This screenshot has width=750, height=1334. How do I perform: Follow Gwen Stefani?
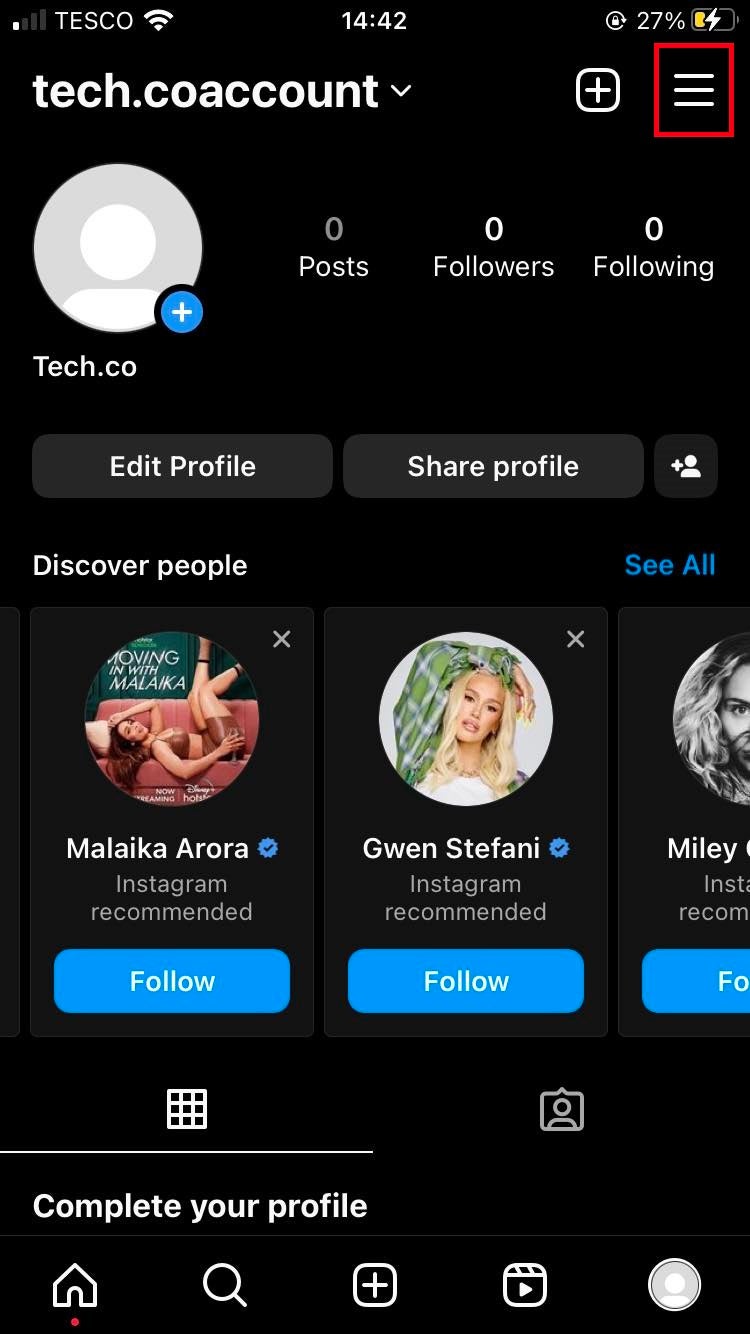(466, 981)
